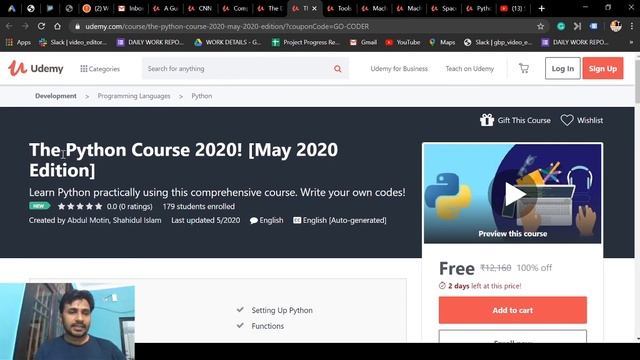The height and width of the screenshot is (360, 640).
Task: Click 'Last updated 5/2020' text
Action: point(206,220)
